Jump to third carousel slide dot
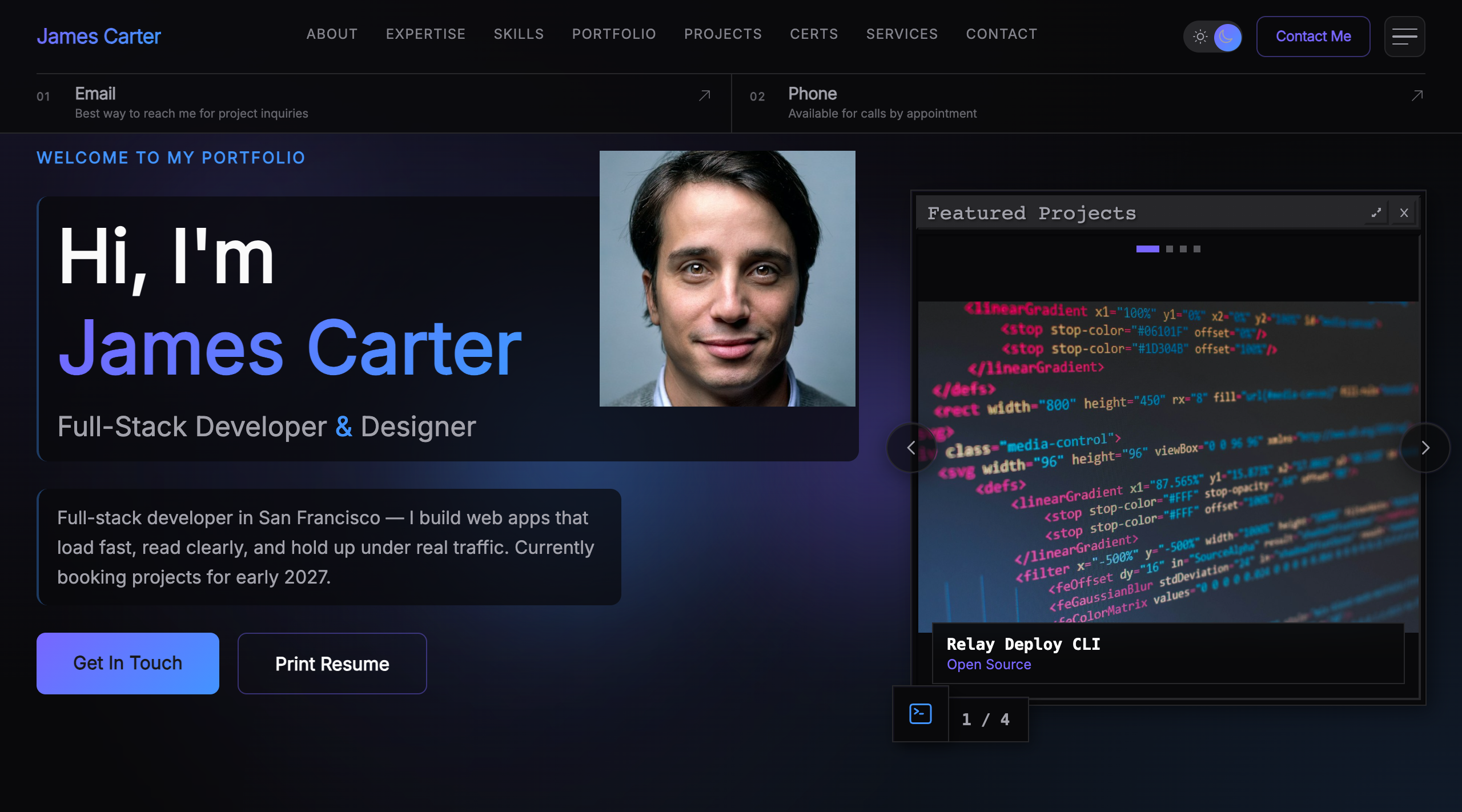The image size is (1462, 812). pyautogui.click(x=1183, y=249)
